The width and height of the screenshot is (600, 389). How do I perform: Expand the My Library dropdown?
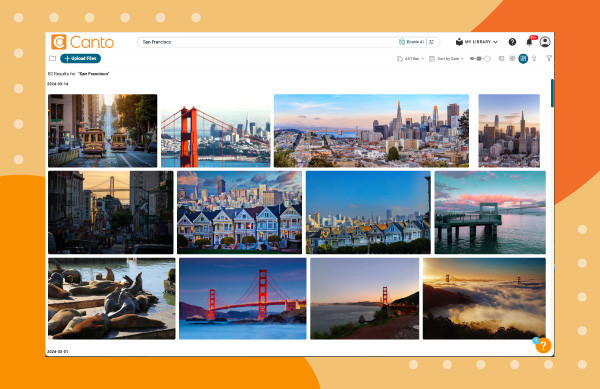click(477, 42)
